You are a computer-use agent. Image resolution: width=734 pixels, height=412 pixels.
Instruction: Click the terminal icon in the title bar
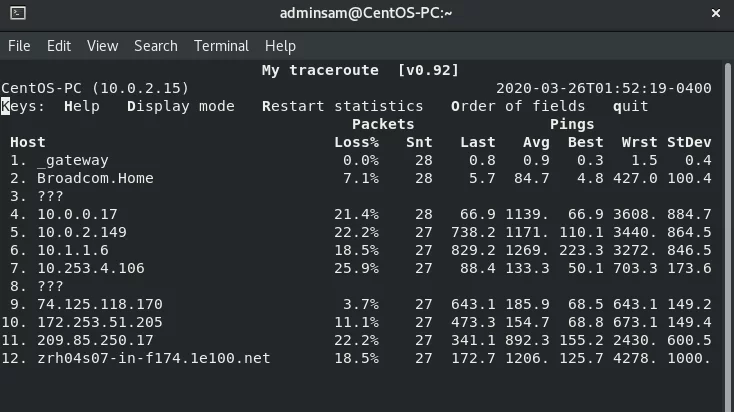(x=18, y=13)
